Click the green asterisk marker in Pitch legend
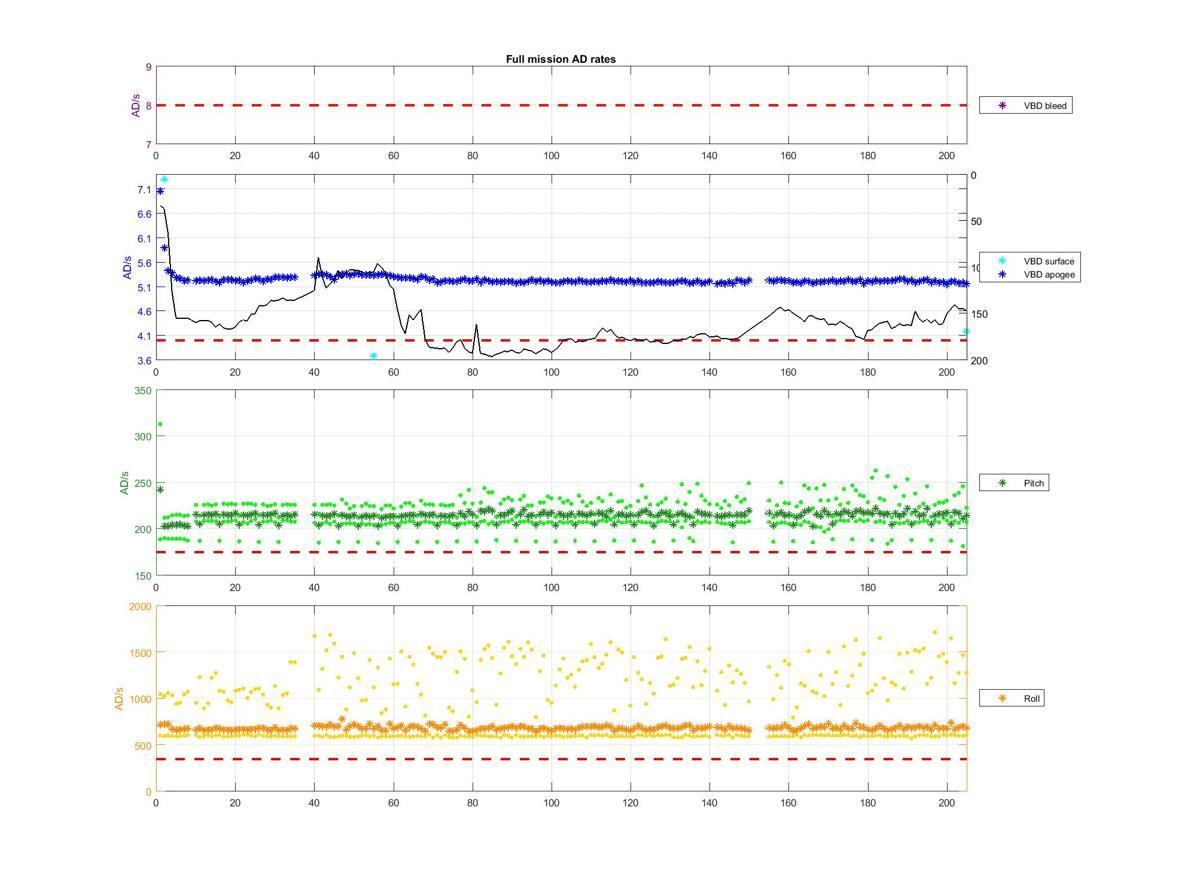 tap(1002, 483)
